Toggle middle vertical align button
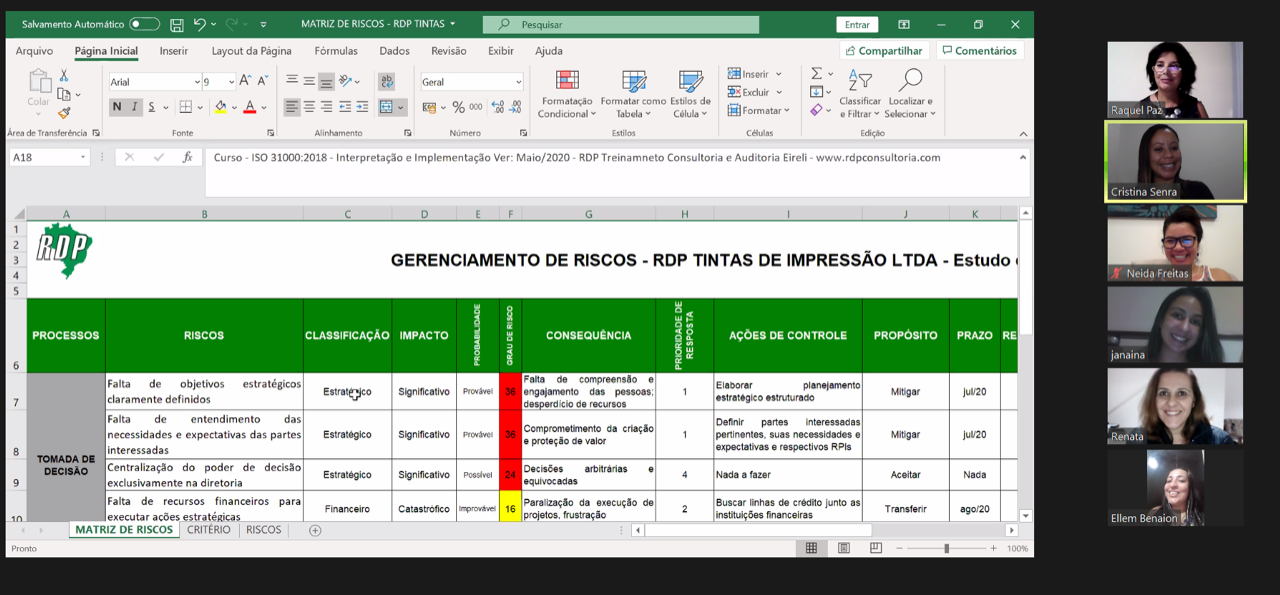 309,81
